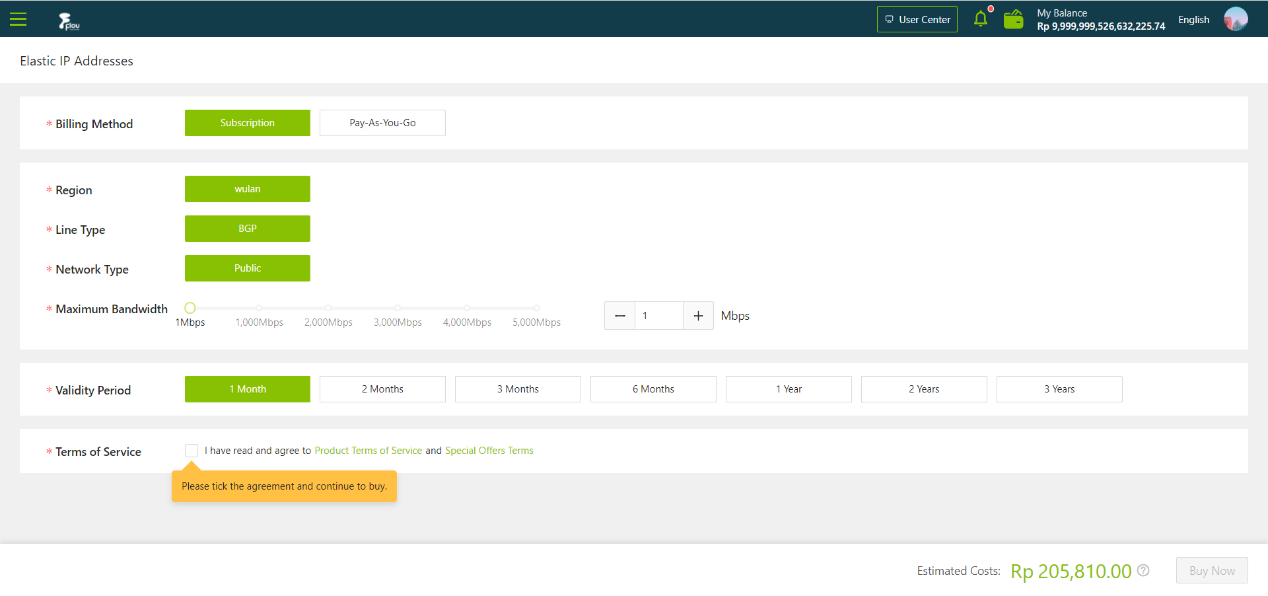Open Special Offers Terms link
1268x596 pixels.
489,451
